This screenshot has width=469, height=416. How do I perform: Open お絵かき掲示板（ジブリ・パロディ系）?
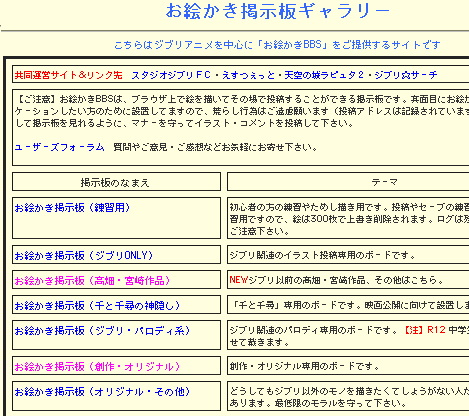click(x=102, y=330)
